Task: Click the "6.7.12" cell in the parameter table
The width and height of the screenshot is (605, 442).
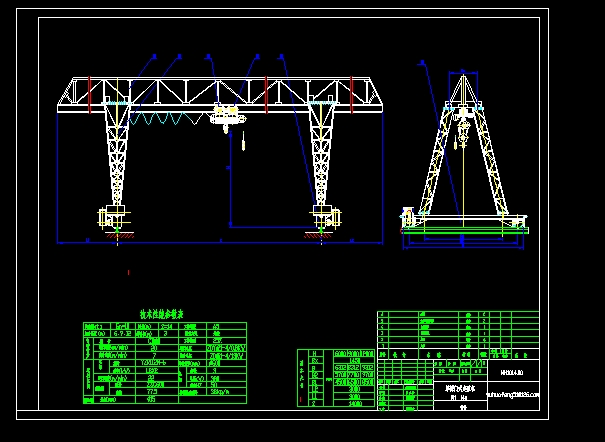Action: coord(122,333)
